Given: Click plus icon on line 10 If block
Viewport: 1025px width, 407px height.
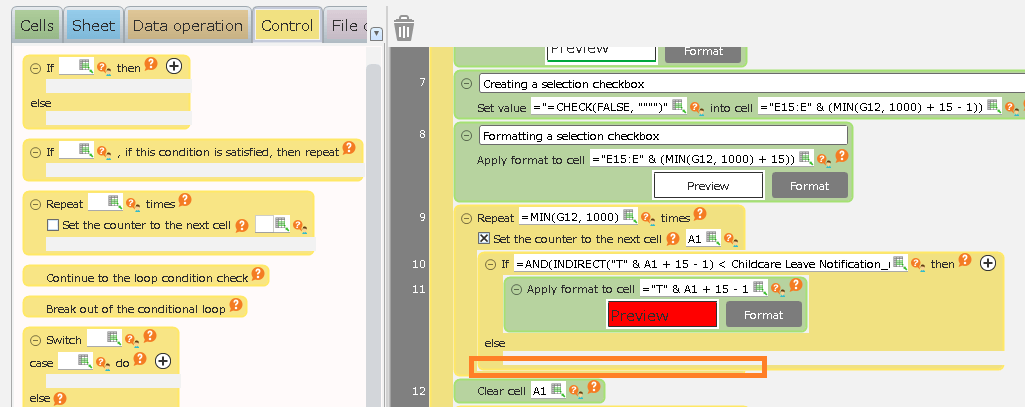Looking at the screenshot, I should point(987,263).
